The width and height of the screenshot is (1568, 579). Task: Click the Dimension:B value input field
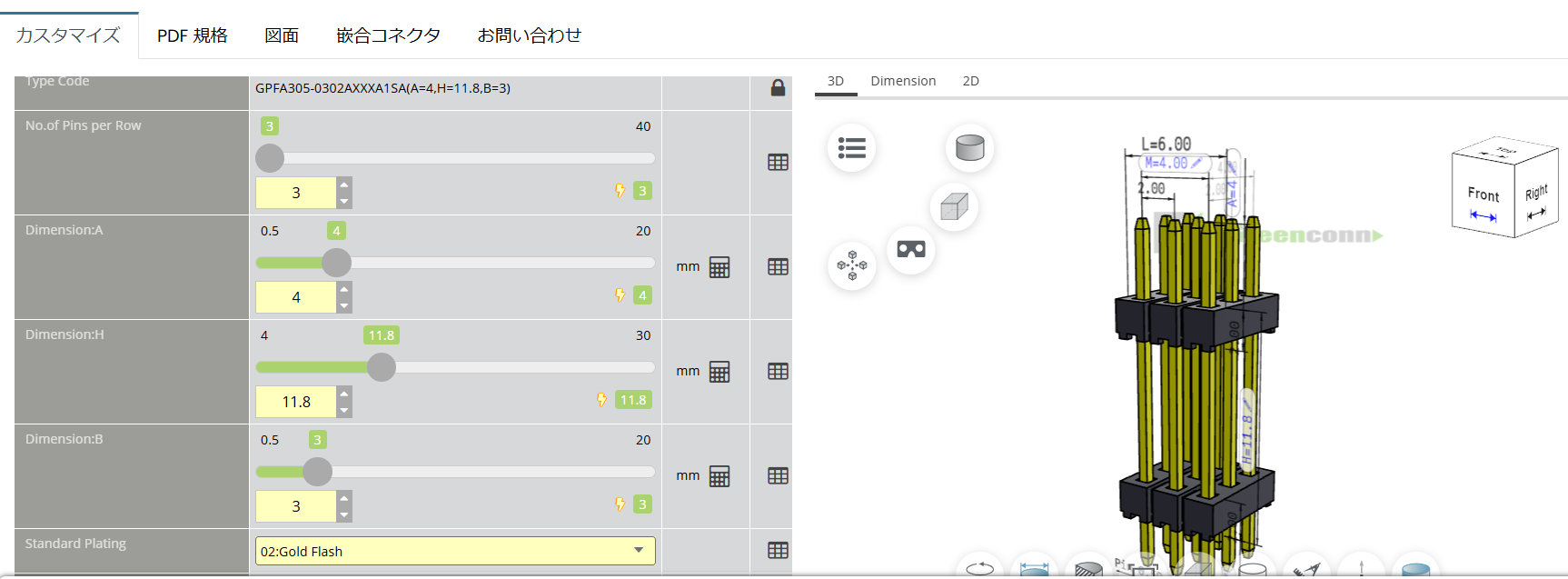point(296,506)
